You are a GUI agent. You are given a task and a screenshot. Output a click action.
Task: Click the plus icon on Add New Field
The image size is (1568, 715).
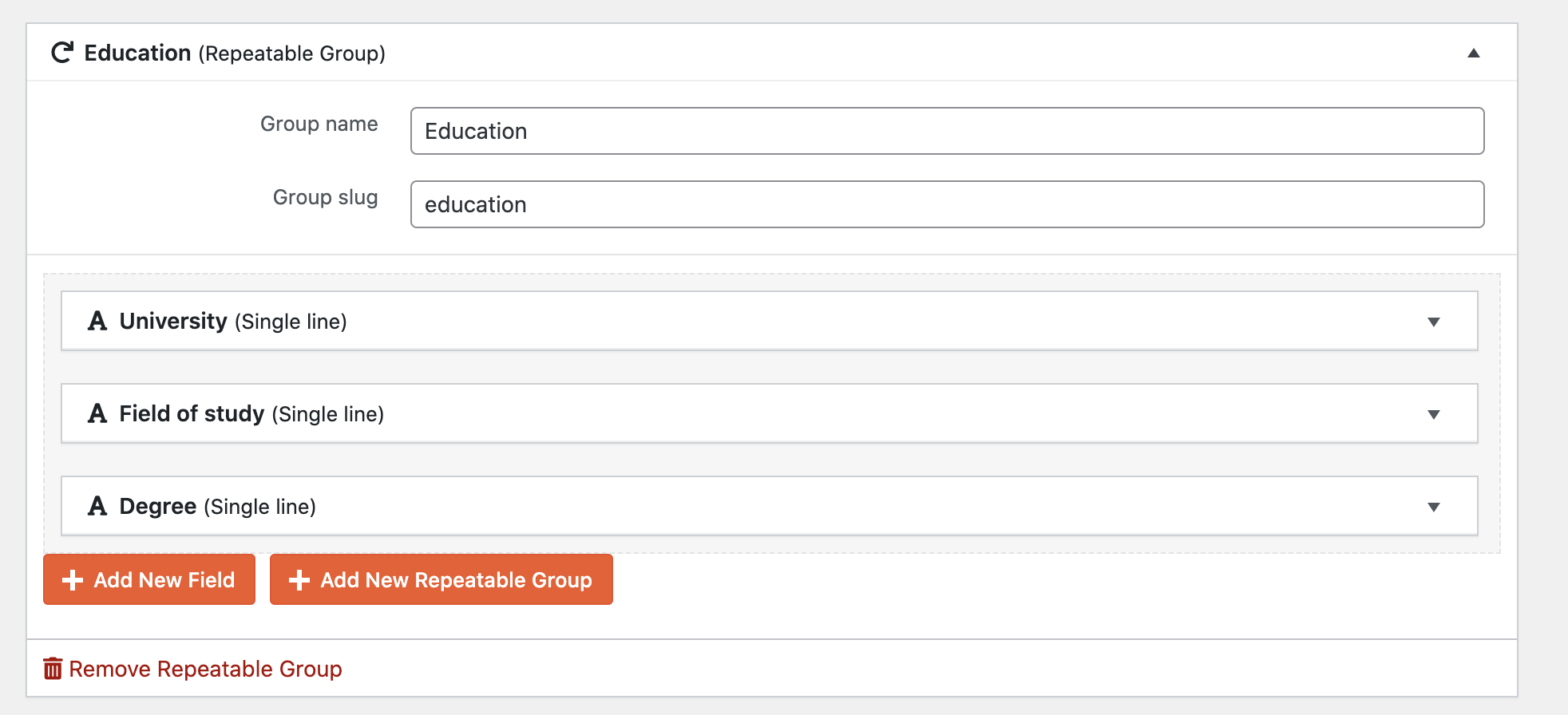coord(73,580)
